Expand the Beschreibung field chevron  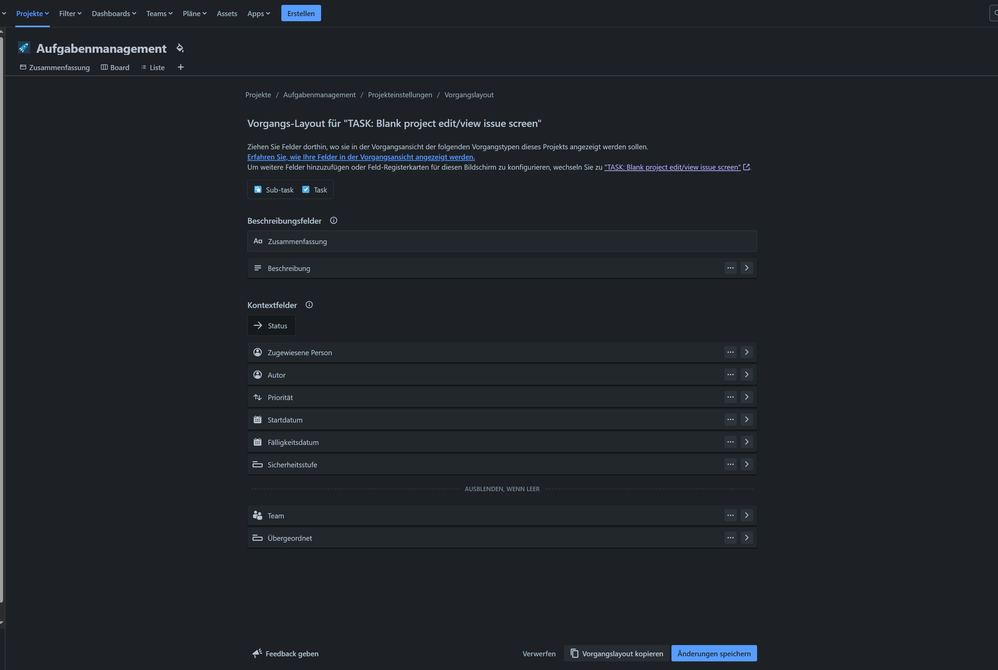pos(747,268)
